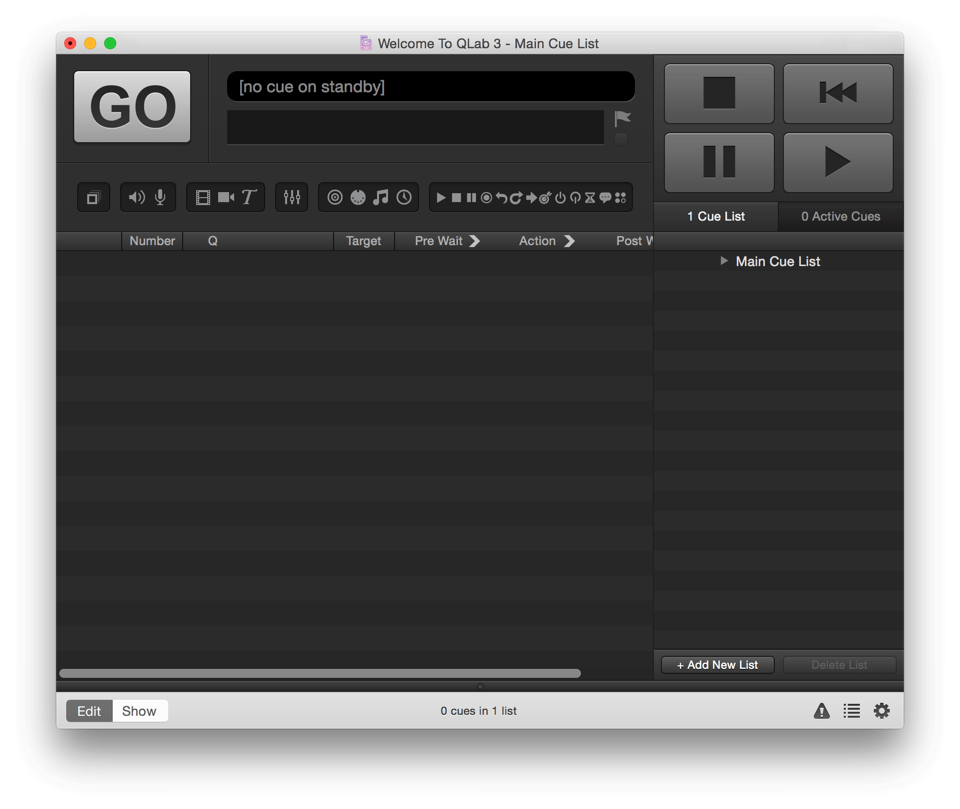Insert a Timecode cue using clock icon

click(x=404, y=198)
